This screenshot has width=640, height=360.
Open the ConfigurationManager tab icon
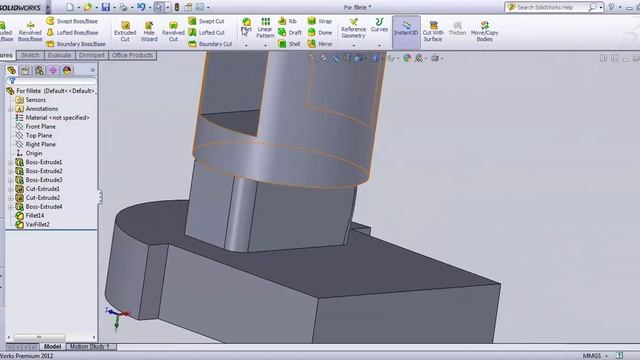point(39,71)
